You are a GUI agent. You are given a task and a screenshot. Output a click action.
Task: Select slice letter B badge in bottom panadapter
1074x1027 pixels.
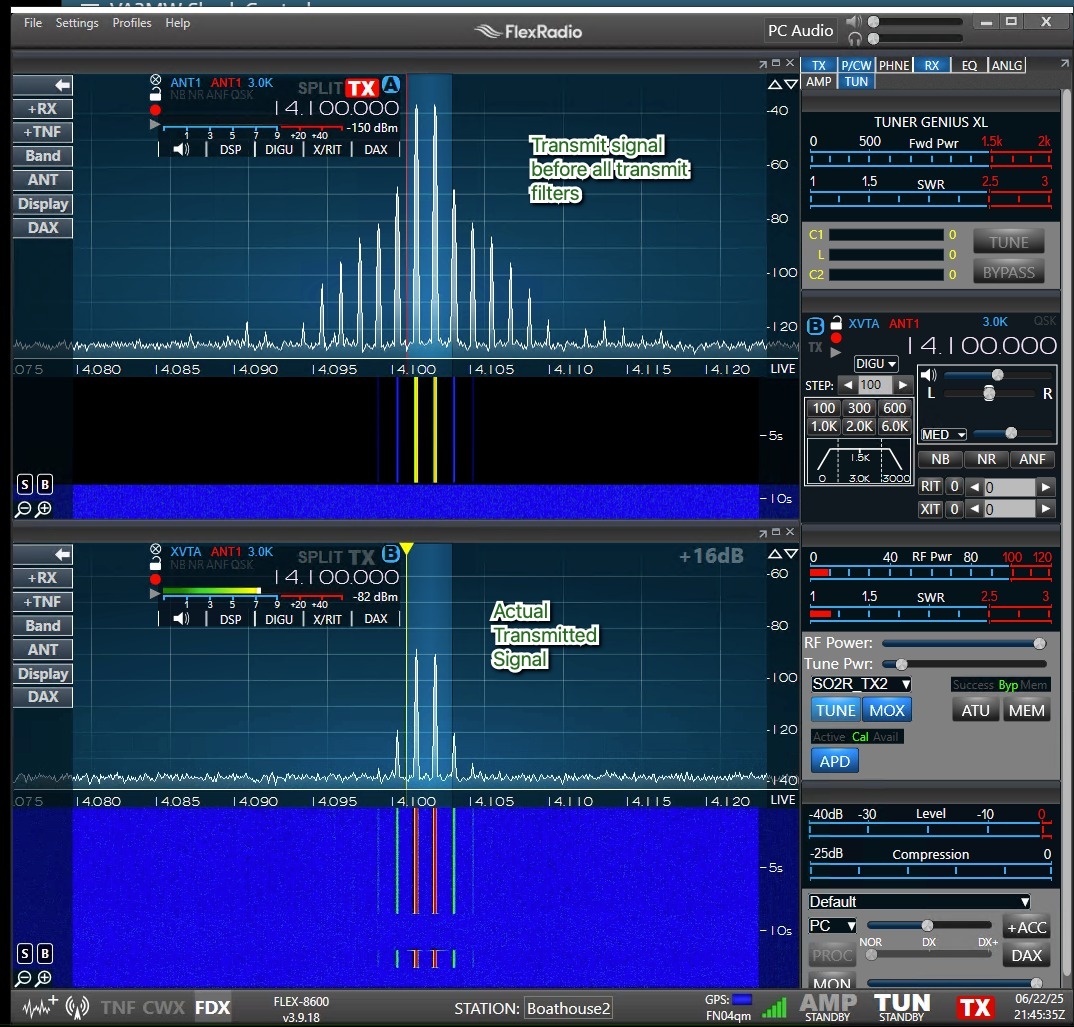390,554
